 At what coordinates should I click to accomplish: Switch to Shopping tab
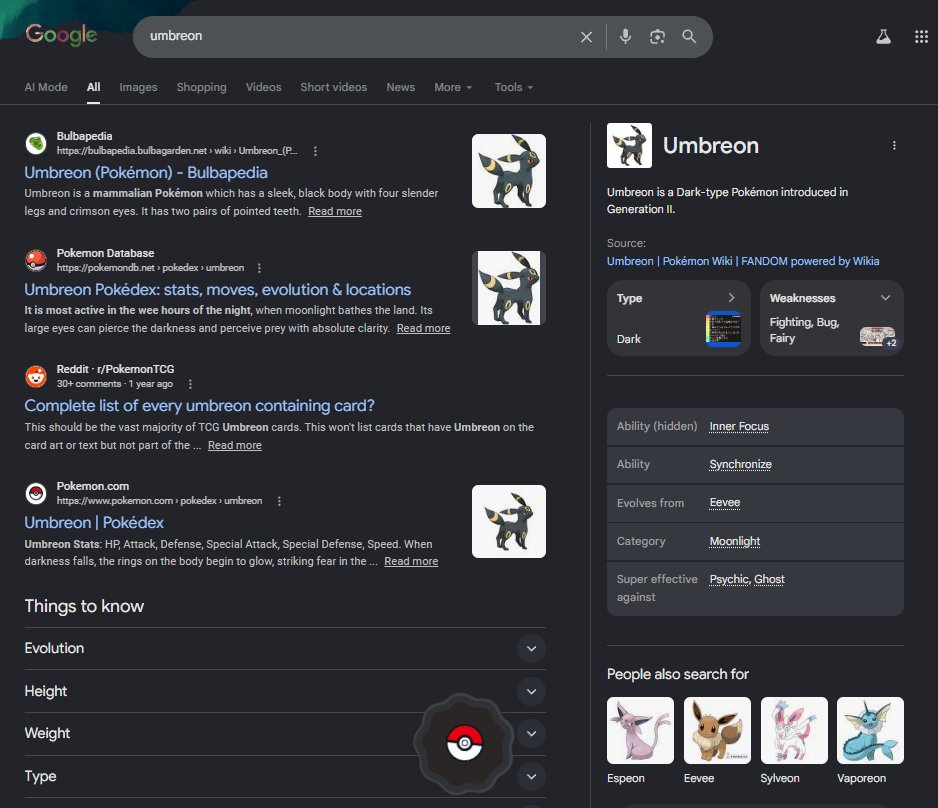point(202,87)
